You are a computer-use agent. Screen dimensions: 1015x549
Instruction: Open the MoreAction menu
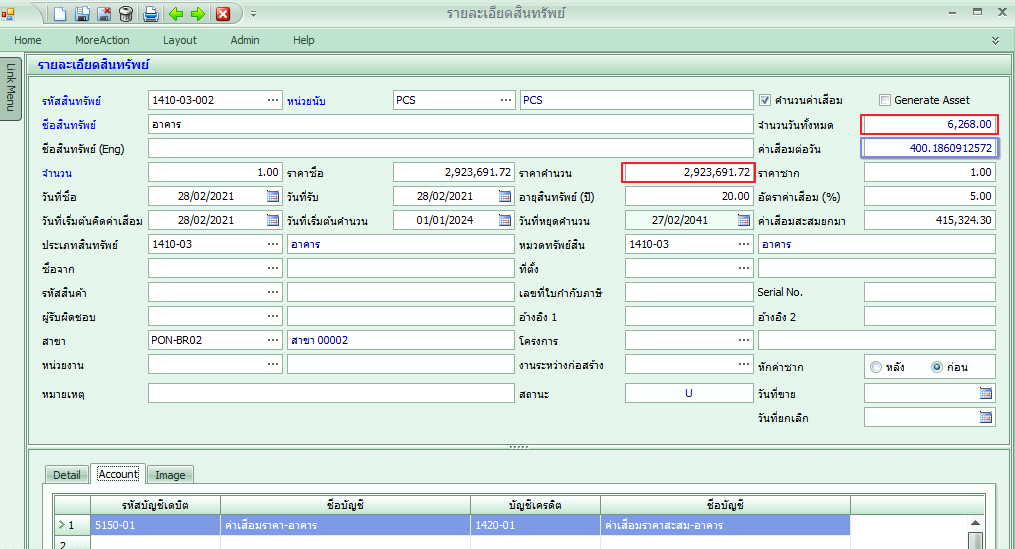coord(102,40)
